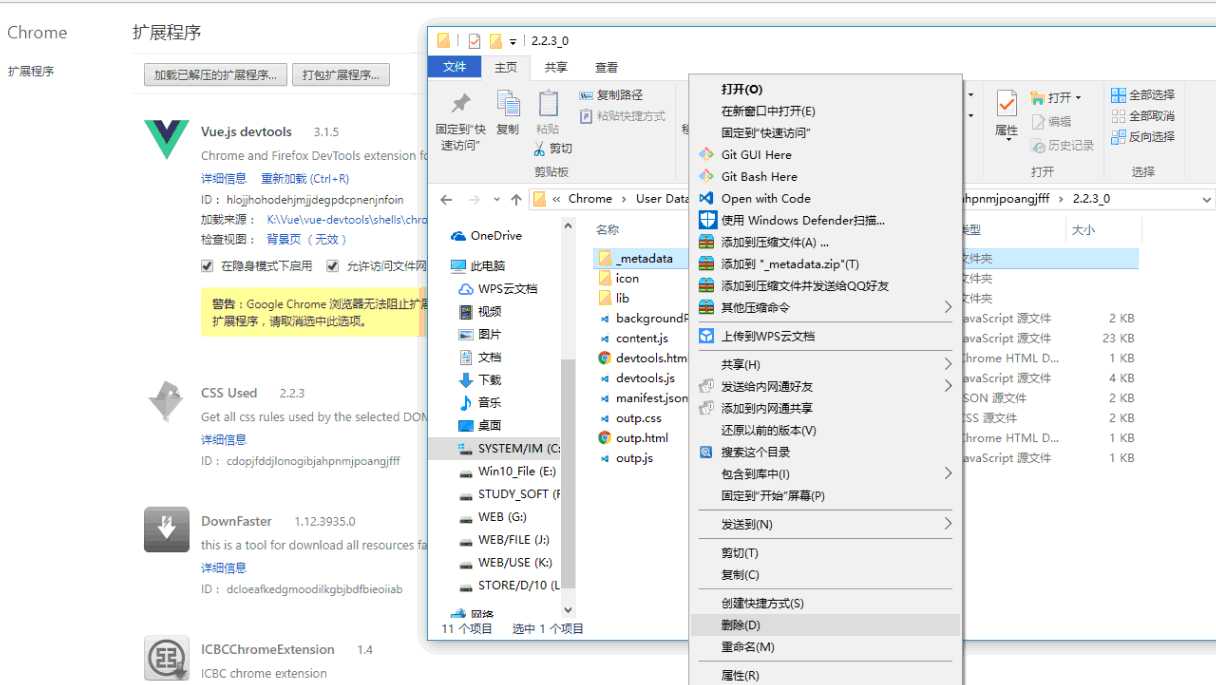Click the CSS Used extension icon
Image resolution: width=1216 pixels, height=685 pixels.
166,401
